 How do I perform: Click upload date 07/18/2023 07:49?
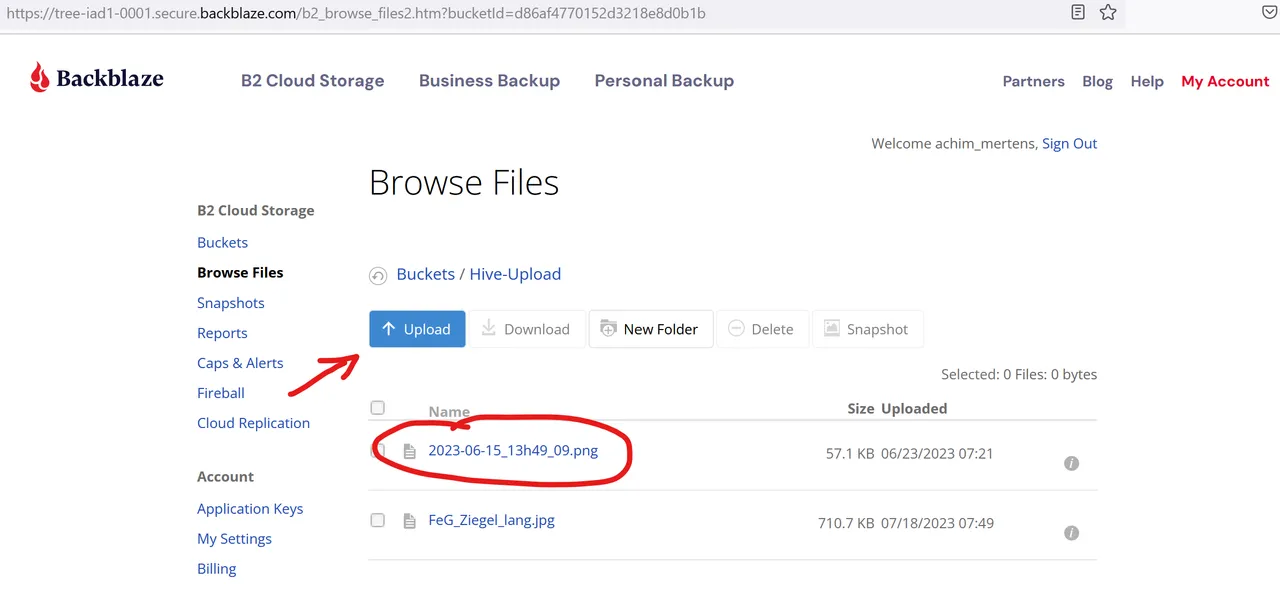pyautogui.click(x=937, y=524)
